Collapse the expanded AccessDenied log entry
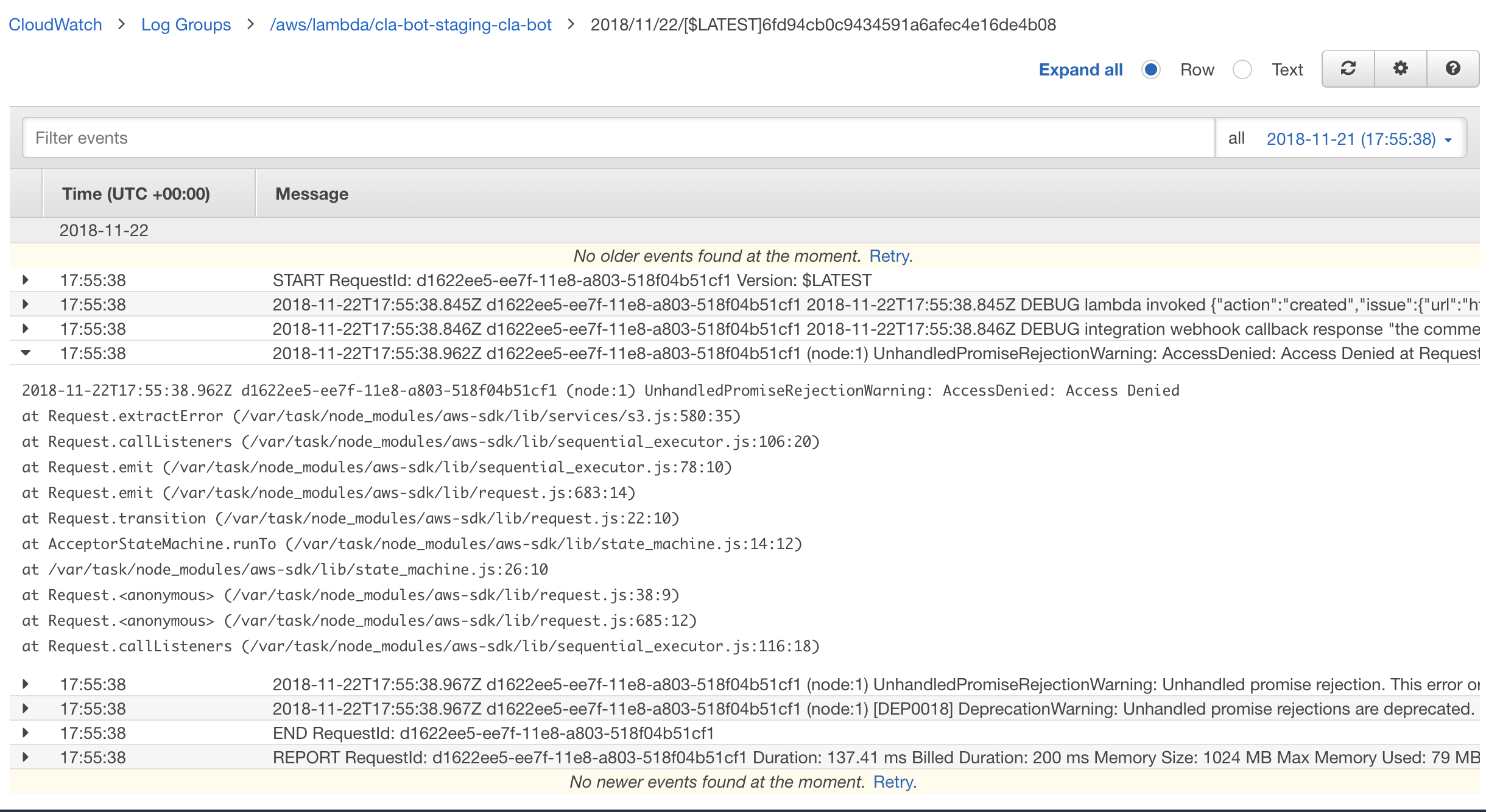 click(x=26, y=353)
